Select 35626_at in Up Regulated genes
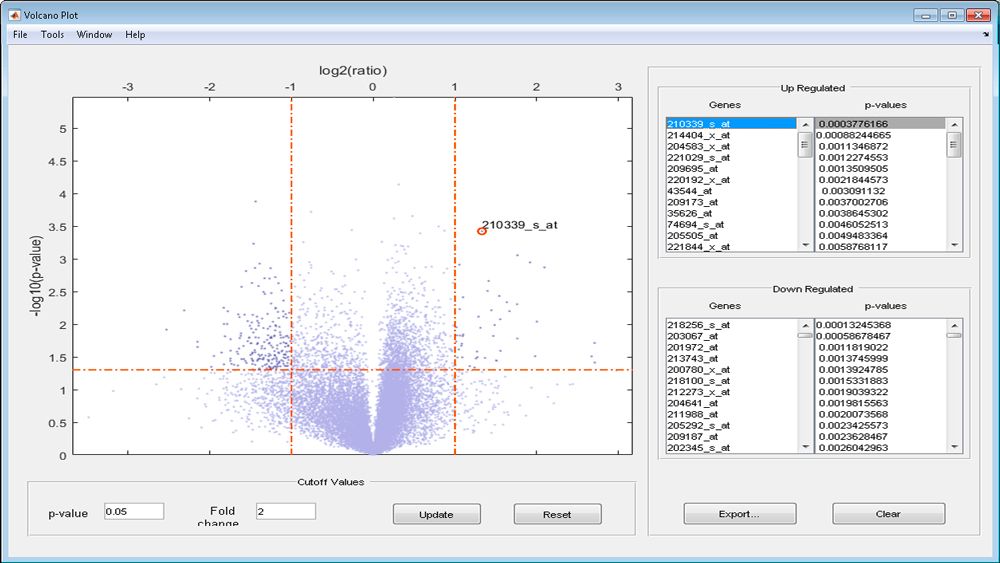This screenshot has height=563, width=1000. (731, 213)
